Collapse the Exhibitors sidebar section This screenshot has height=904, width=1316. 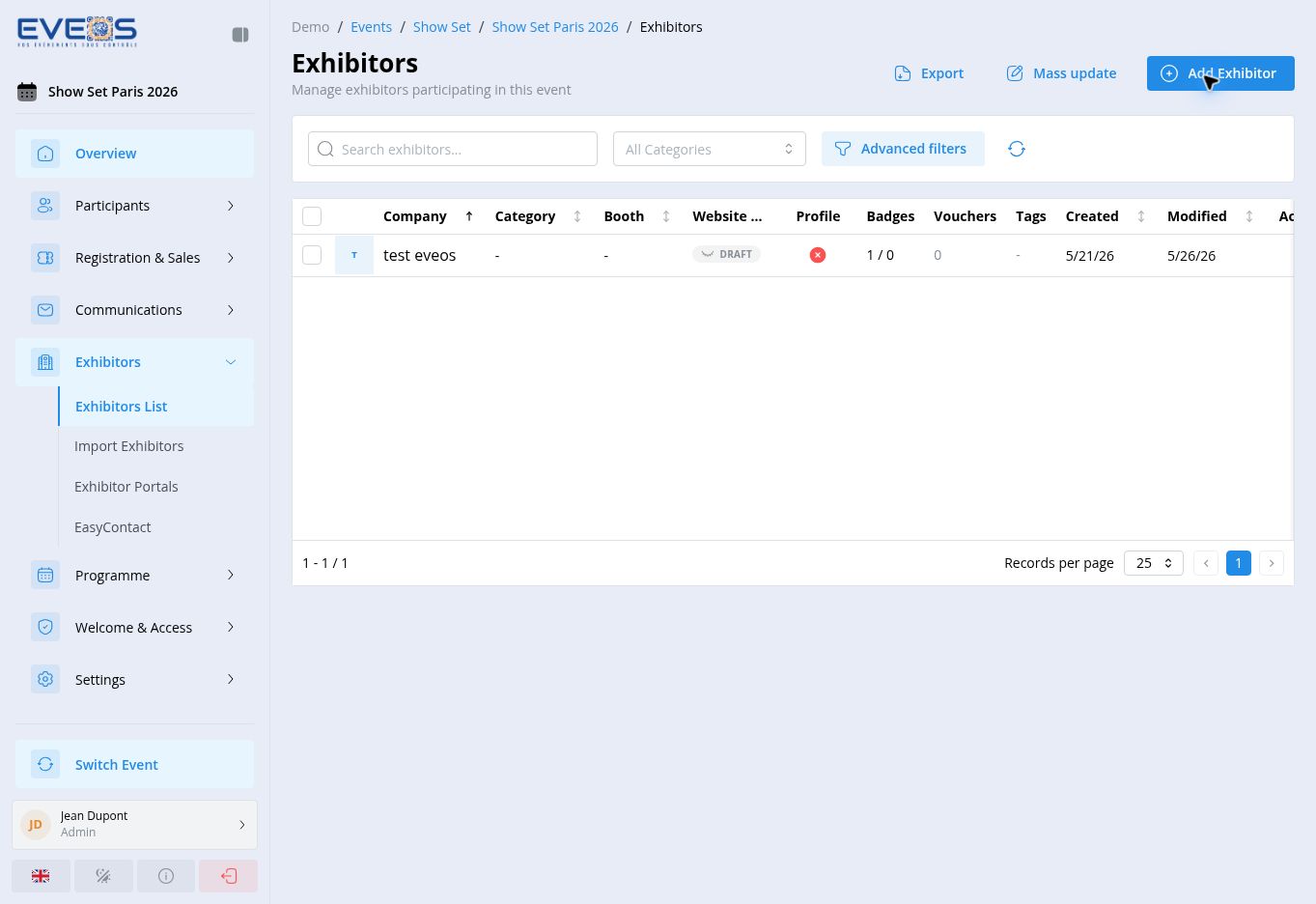(x=134, y=362)
